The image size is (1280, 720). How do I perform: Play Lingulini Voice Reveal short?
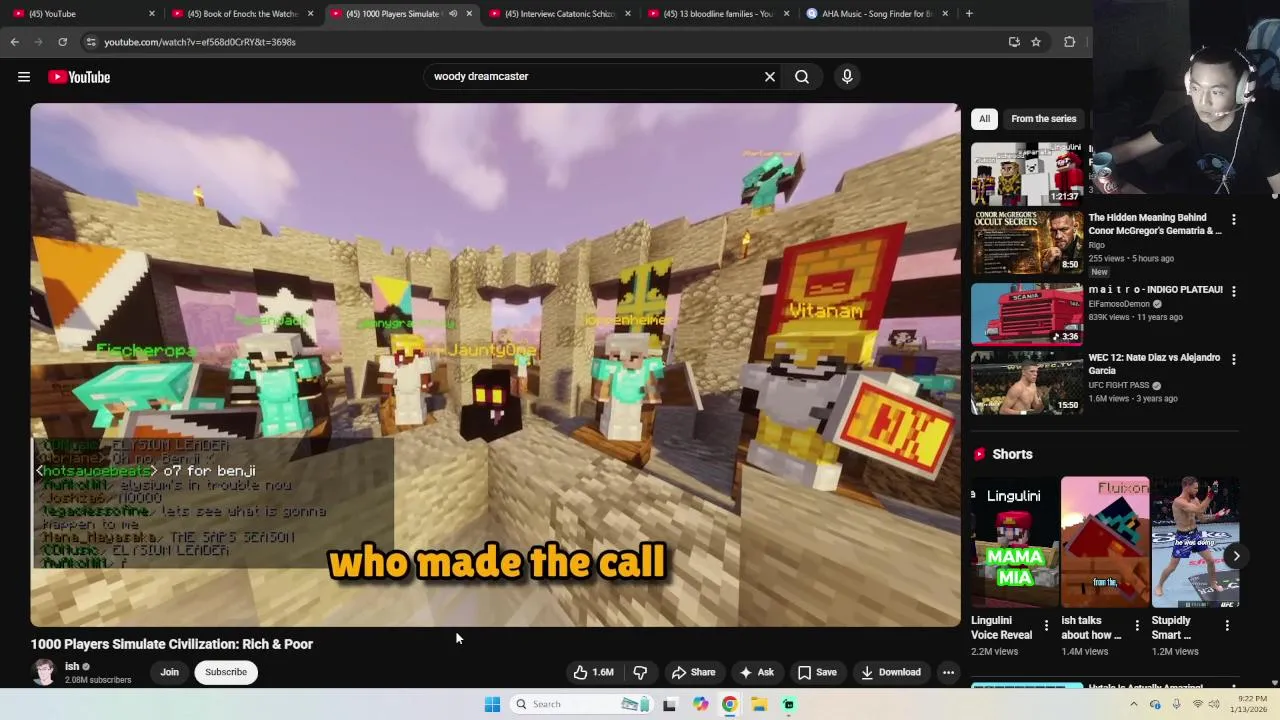1014,542
